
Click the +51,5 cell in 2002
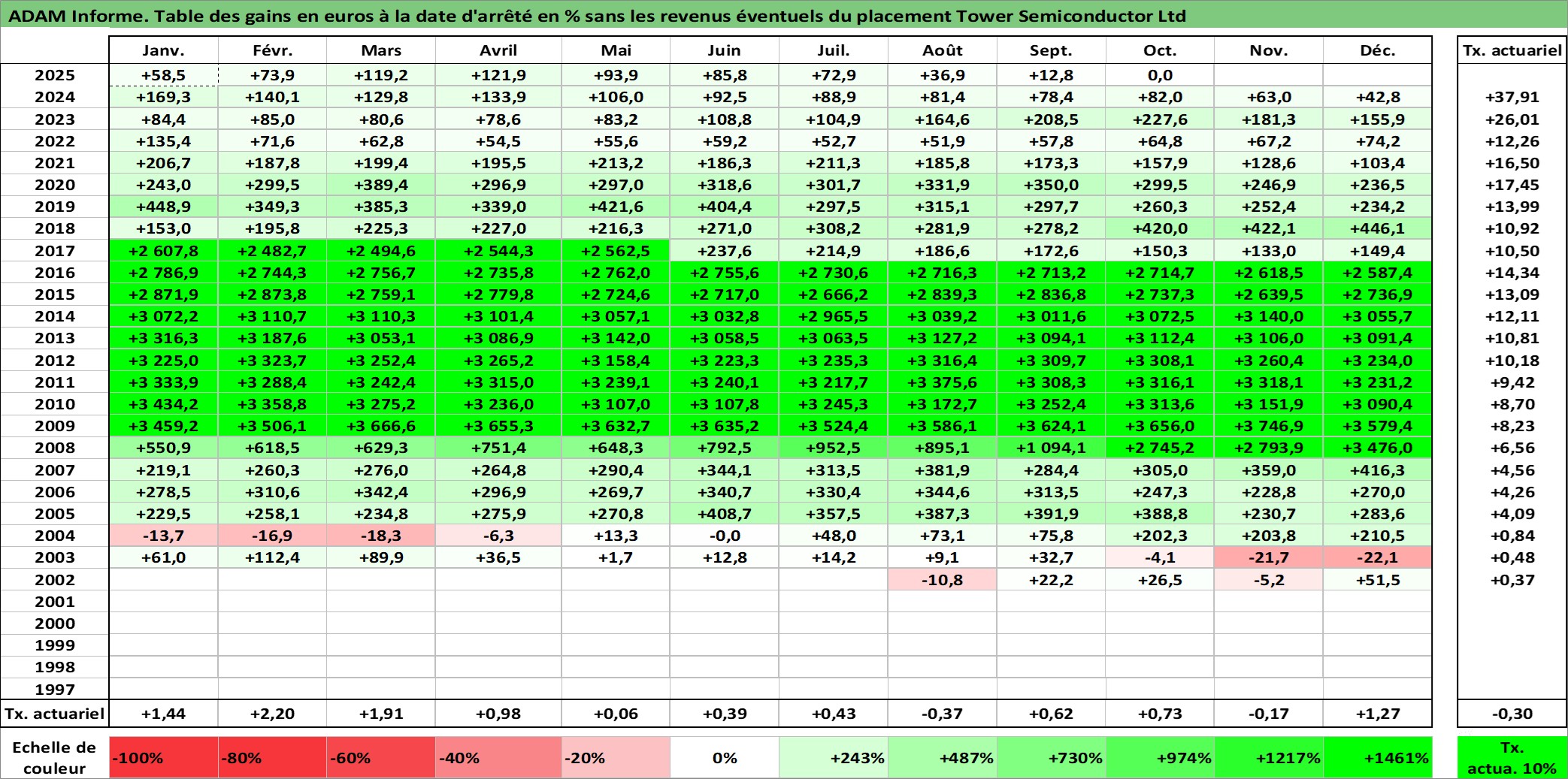pyautogui.click(x=1378, y=580)
